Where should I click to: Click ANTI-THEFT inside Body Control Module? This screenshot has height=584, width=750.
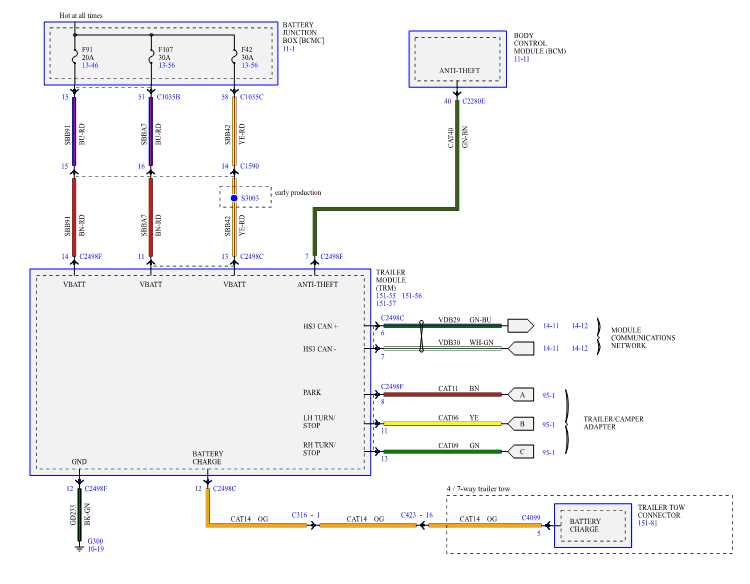(459, 71)
